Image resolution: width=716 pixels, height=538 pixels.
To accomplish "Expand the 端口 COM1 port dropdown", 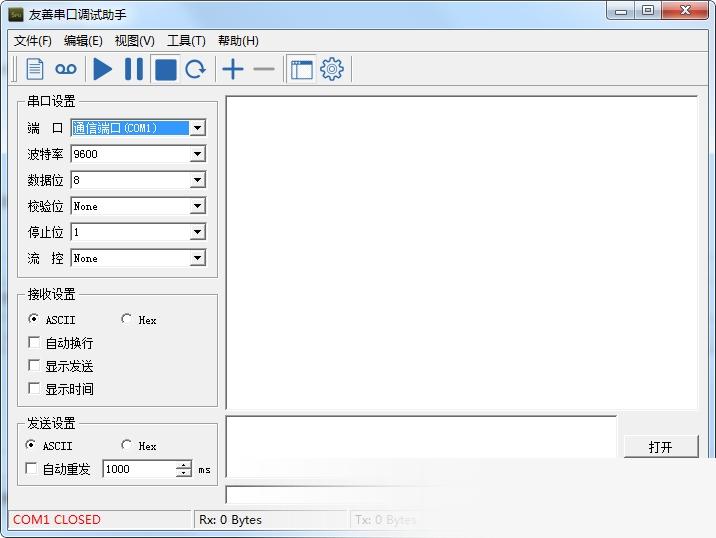I will (197, 128).
